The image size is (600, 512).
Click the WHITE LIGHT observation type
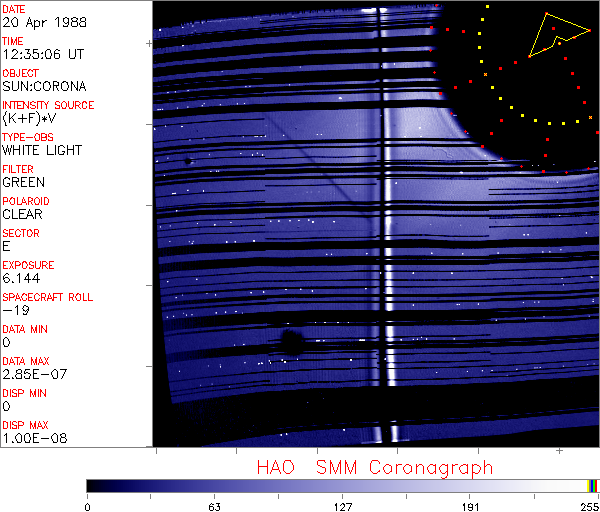[42, 151]
